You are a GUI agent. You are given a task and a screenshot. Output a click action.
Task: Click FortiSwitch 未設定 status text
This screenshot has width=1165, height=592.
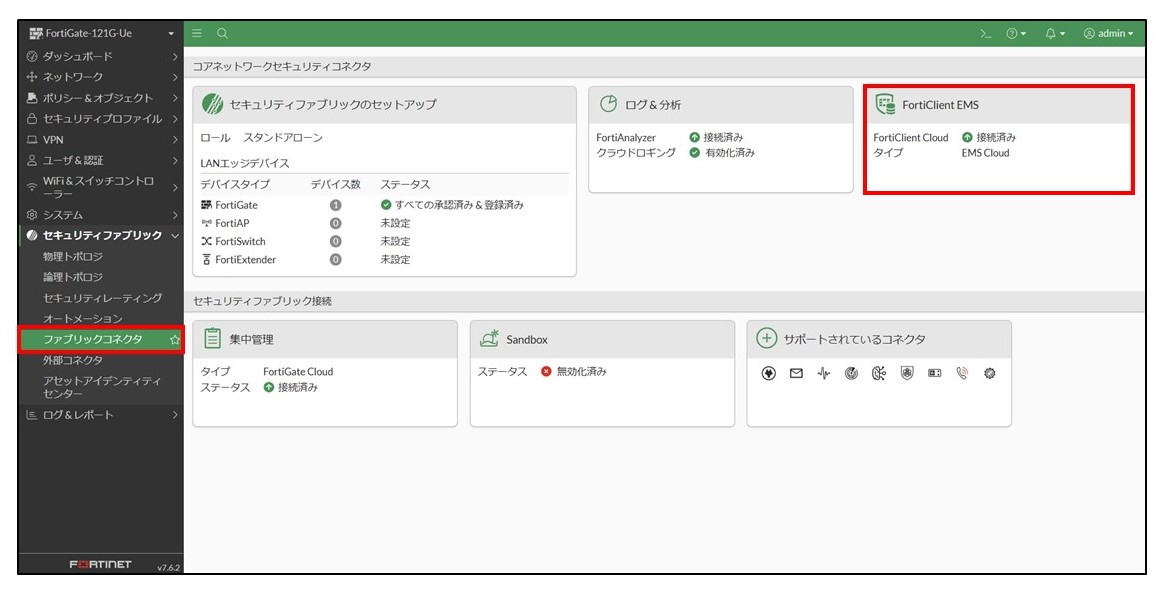(395, 241)
